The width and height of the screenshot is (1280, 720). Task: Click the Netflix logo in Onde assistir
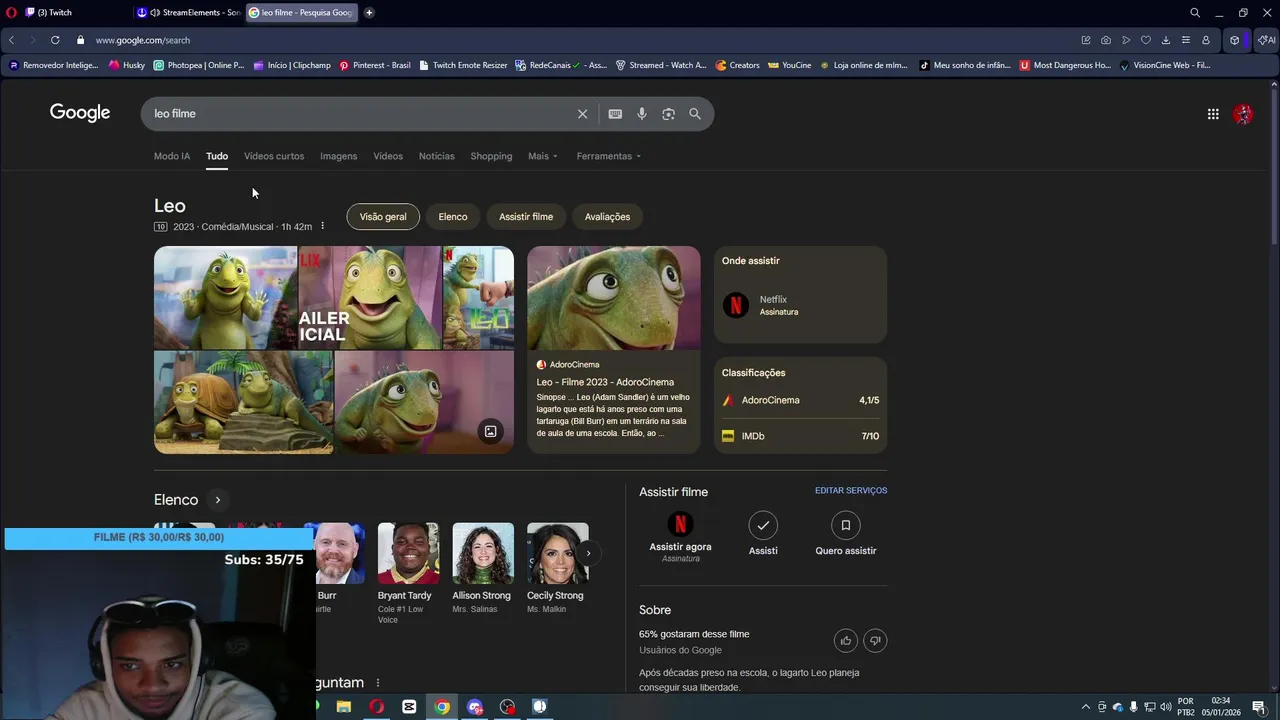(x=736, y=305)
